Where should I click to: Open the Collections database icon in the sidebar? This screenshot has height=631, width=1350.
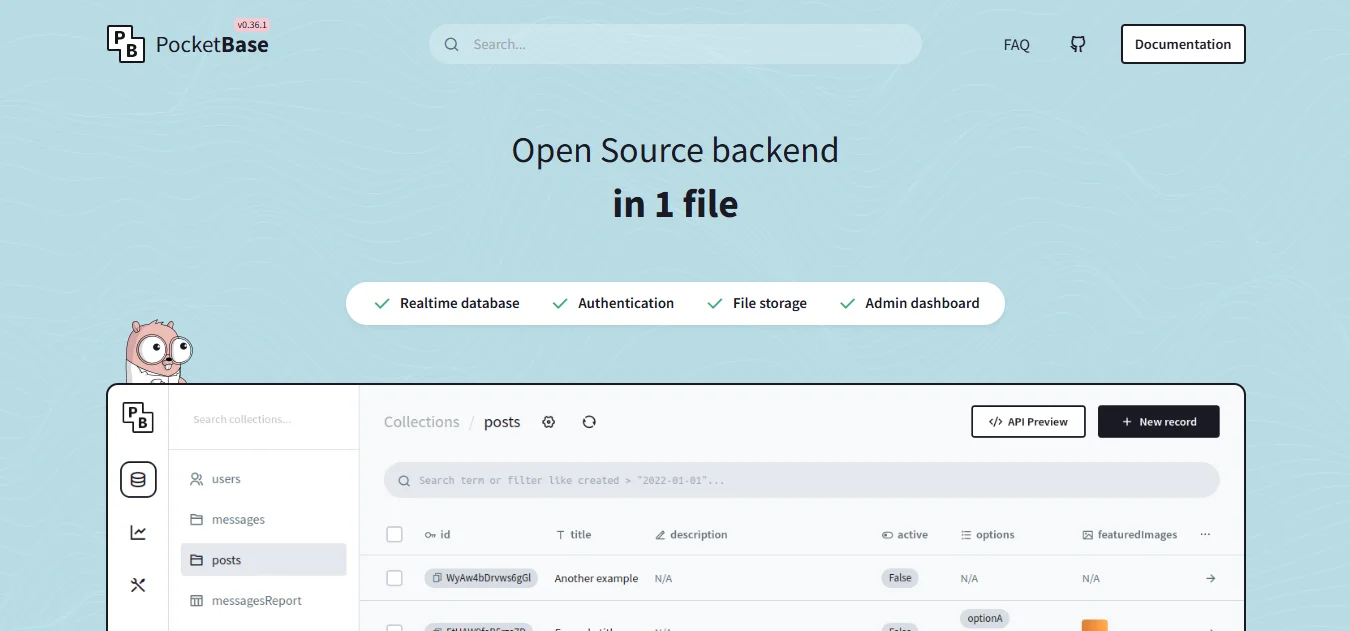[138, 479]
